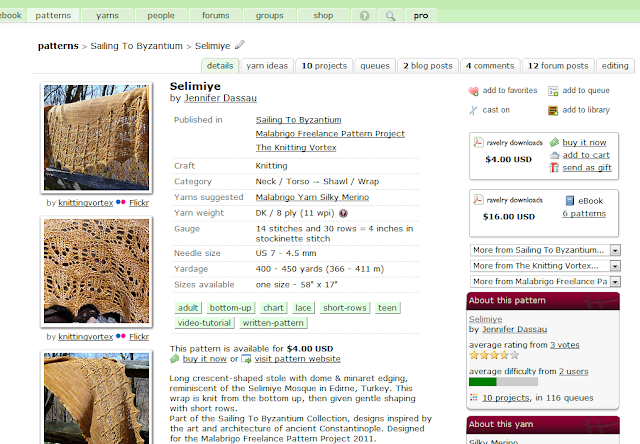Open the forums navigation tab
640x444 pixels.
click(x=216, y=16)
